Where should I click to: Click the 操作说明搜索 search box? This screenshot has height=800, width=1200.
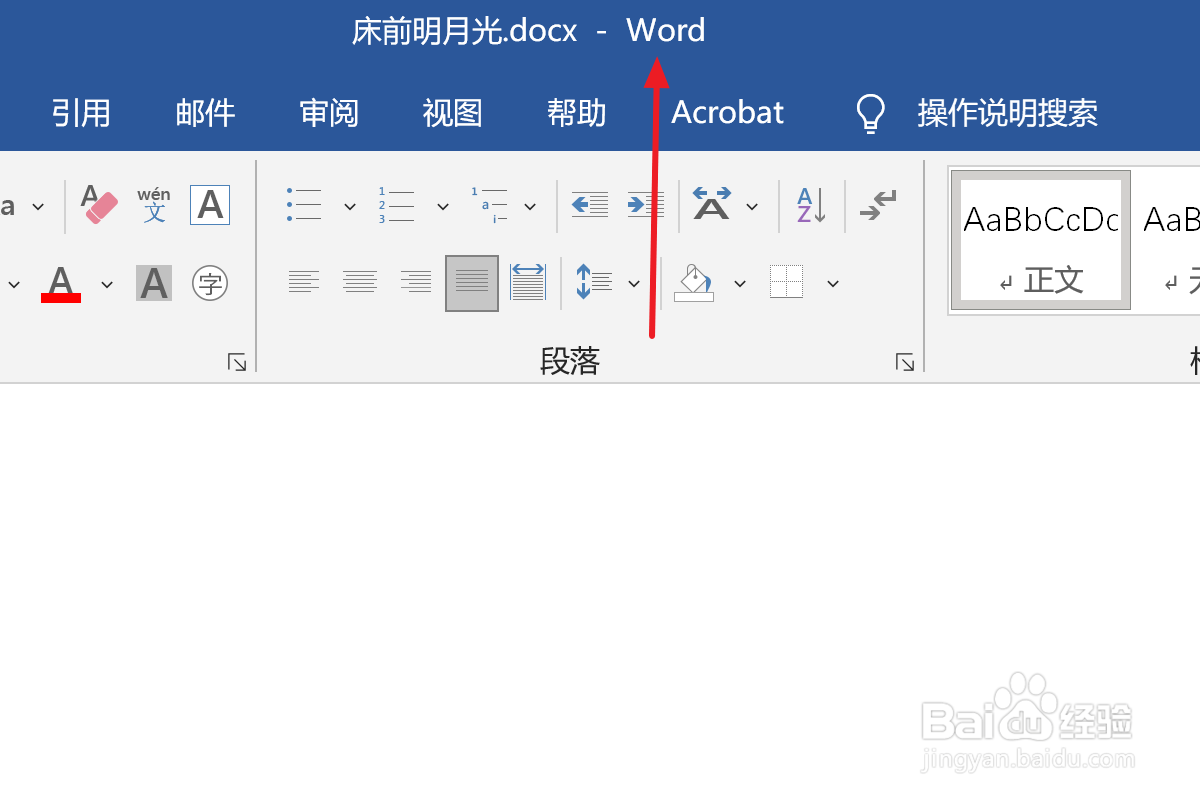coord(1008,113)
